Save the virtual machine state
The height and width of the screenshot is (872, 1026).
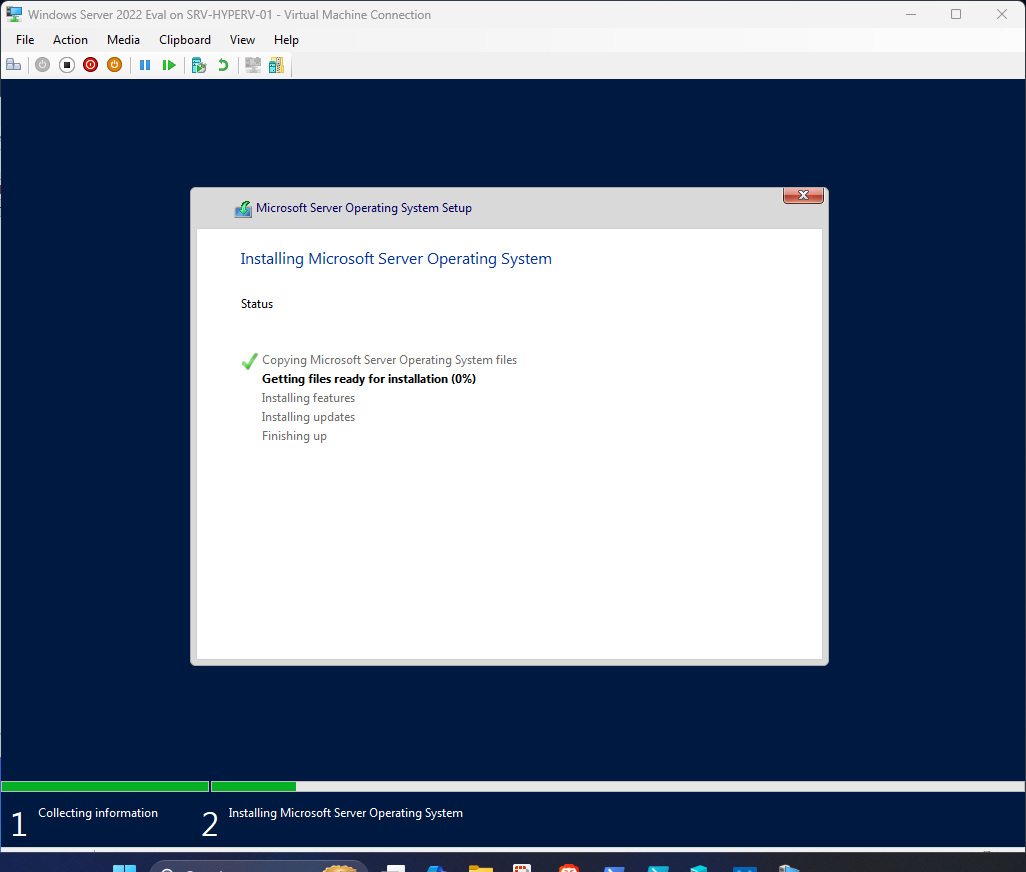[114, 64]
